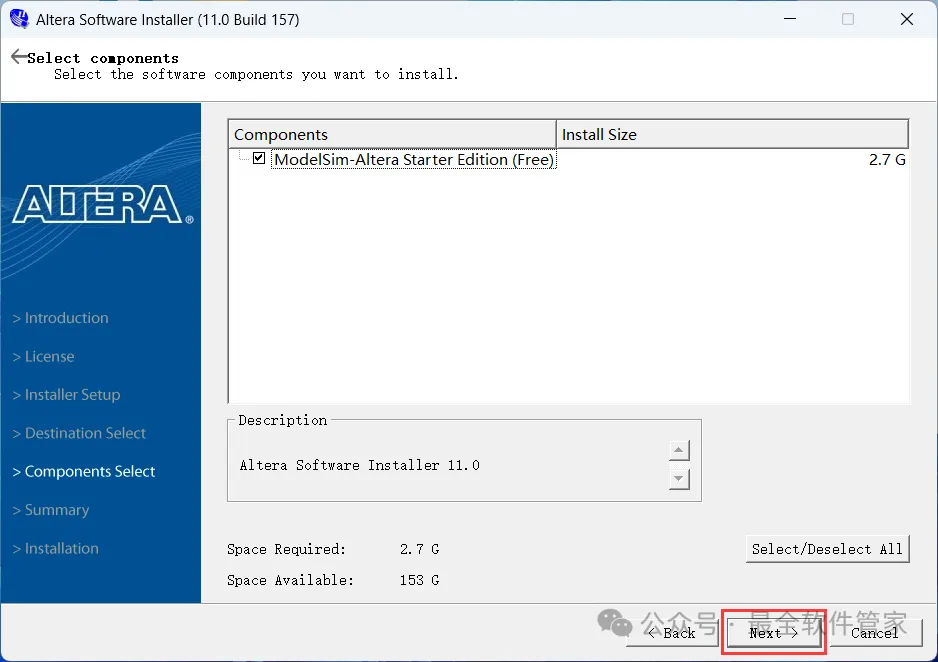Proceed with the Next button

(773, 633)
